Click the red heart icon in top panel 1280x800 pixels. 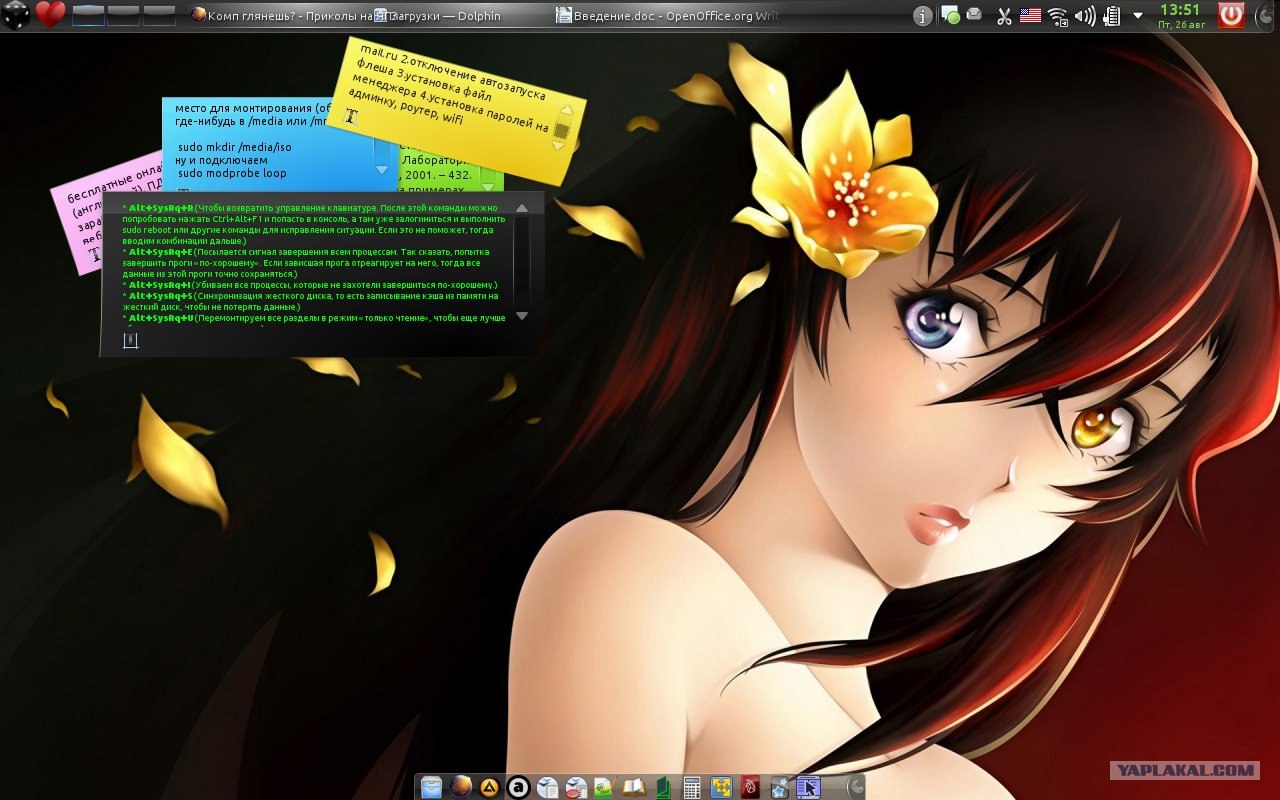50,14
